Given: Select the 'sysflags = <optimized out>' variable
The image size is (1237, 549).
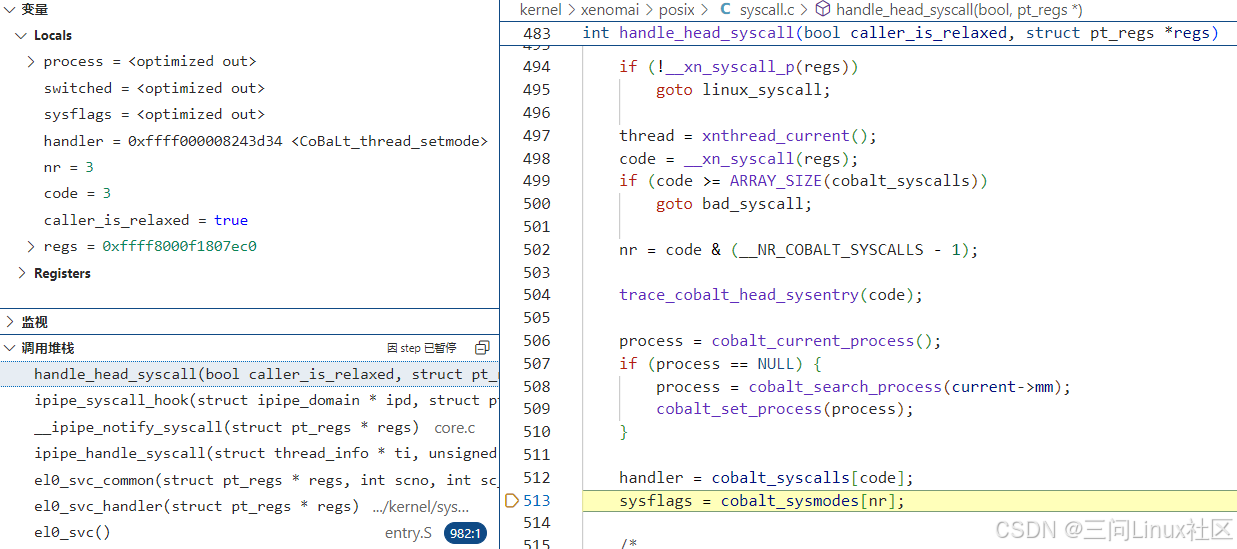Looking at the screenshot, I should tap(154, 114).
